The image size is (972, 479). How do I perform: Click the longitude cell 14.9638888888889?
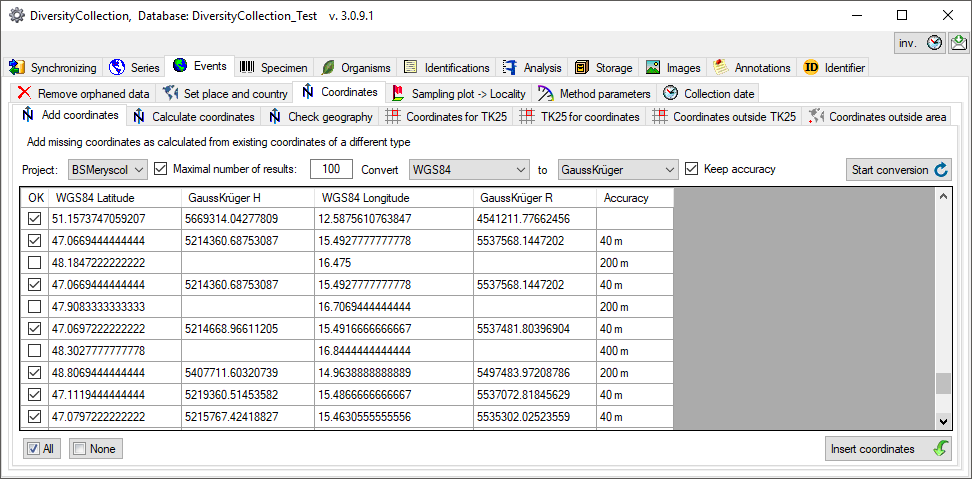click(393, 372)
